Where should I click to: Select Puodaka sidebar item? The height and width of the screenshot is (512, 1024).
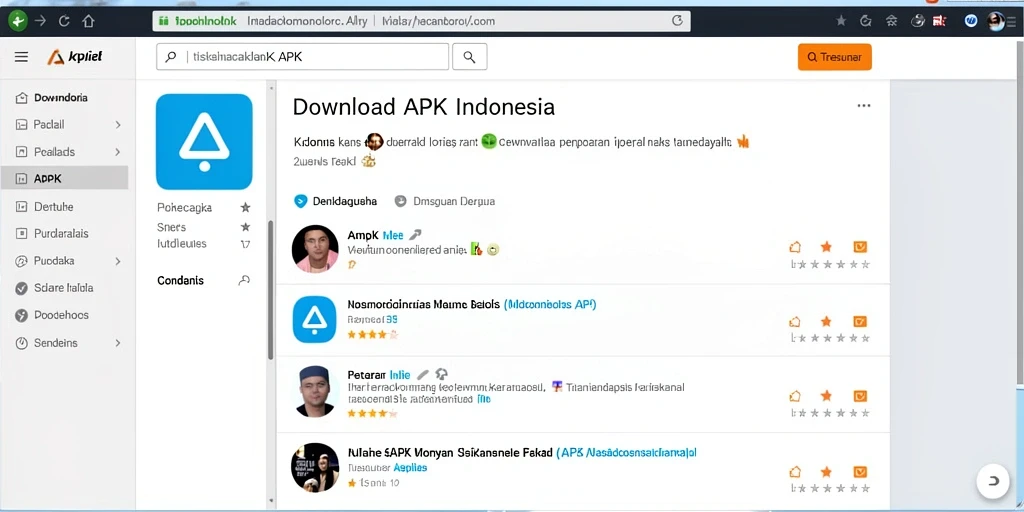[x=54, y=261]
